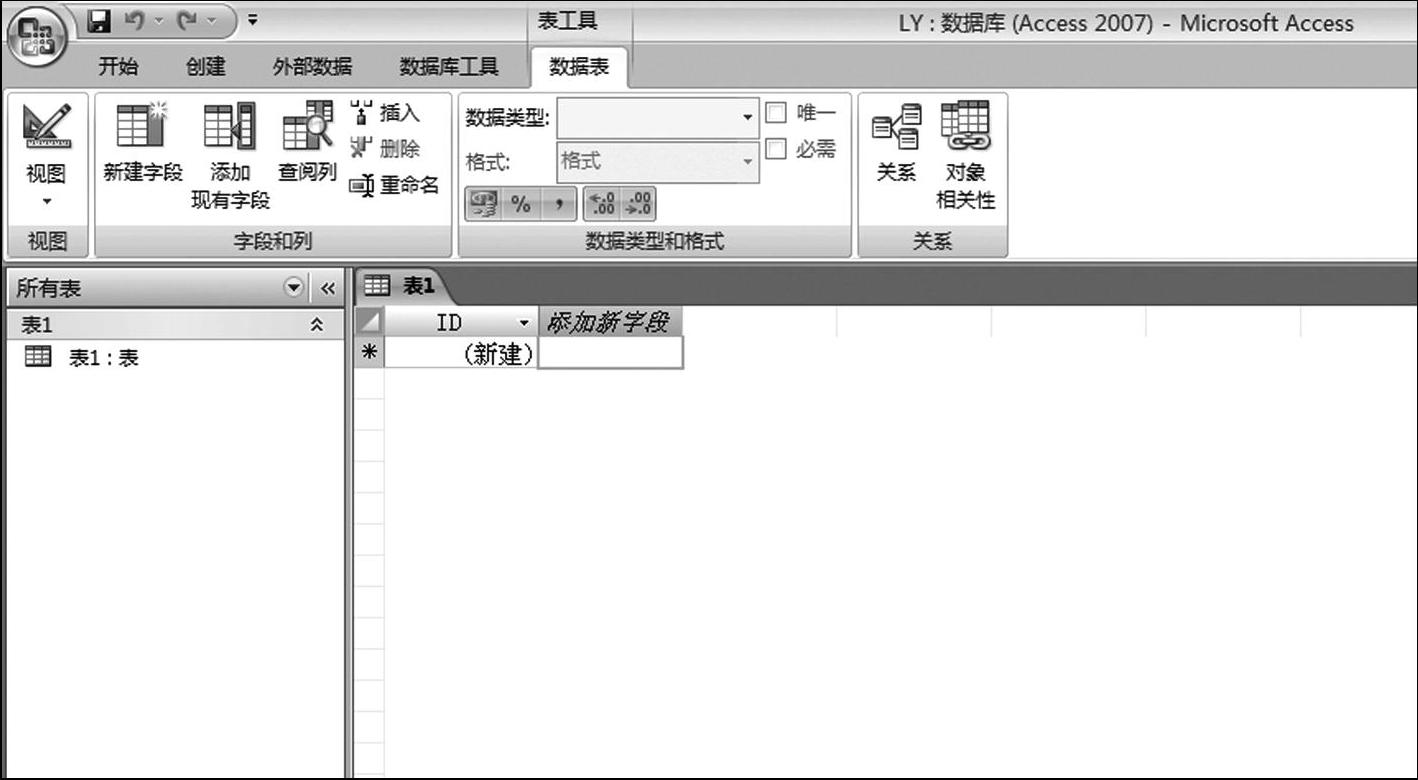
Task: Collapse the 表1 group in the navigation pane
Action: pos(317,325)
